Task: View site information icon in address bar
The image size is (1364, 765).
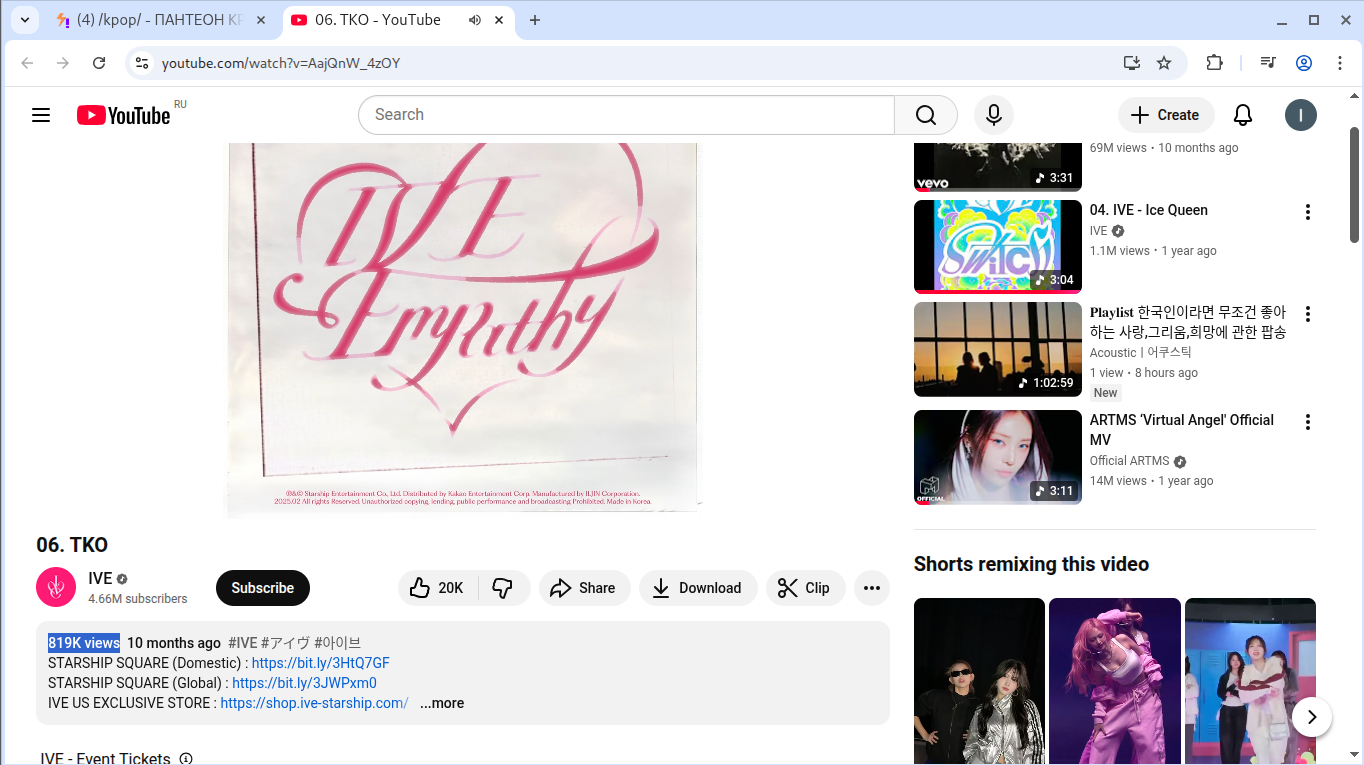Action: [x=142, y=63]
